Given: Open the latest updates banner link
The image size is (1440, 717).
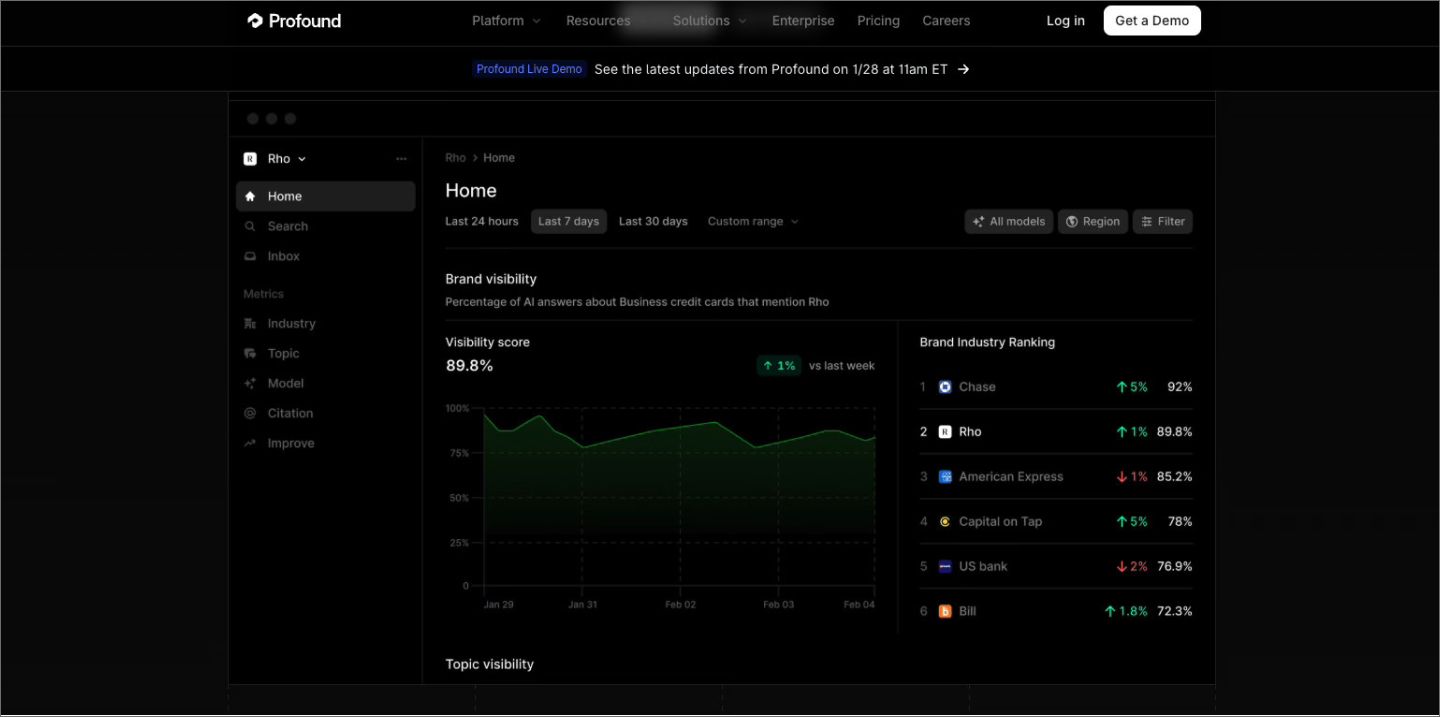Looking at the screenshot, I should coord(771,69).
